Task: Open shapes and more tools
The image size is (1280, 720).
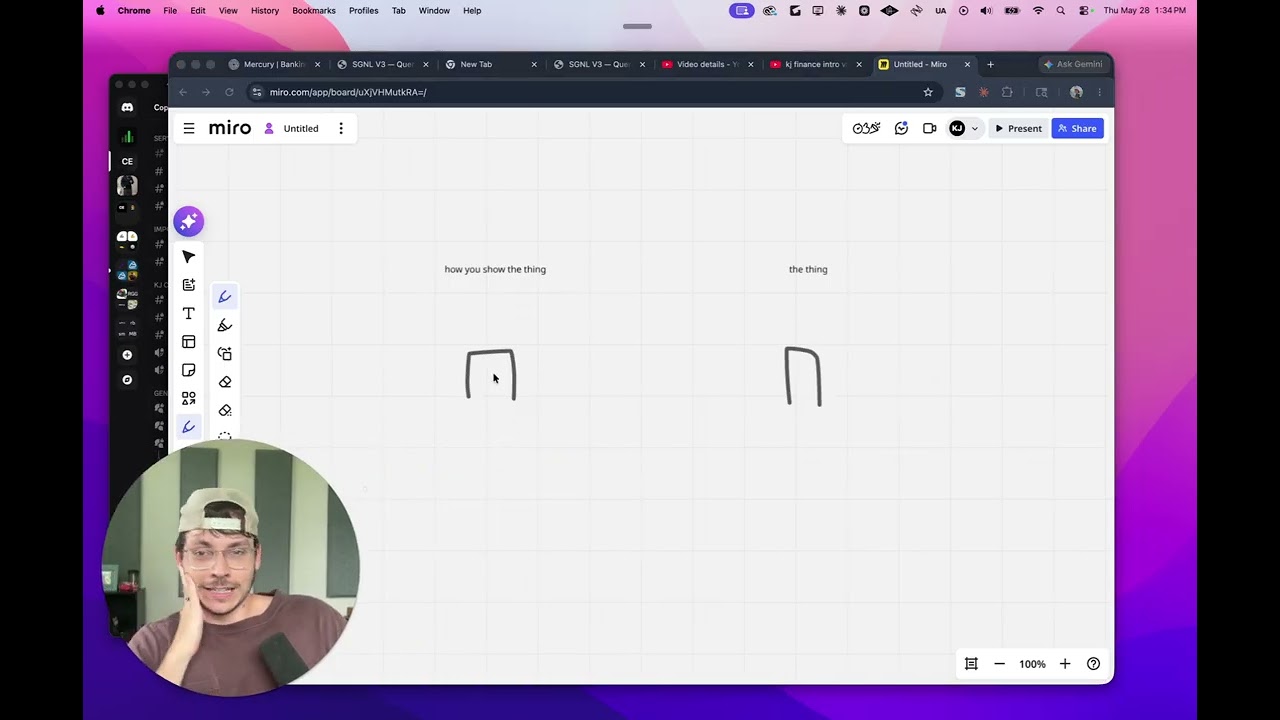Action: [x=188, y=398]
